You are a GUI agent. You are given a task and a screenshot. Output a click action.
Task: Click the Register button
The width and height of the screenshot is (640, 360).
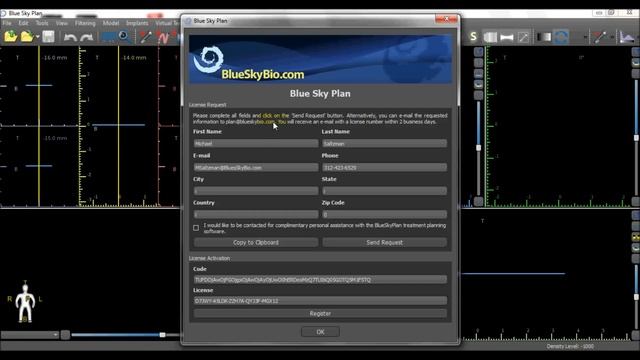(320, 313)
